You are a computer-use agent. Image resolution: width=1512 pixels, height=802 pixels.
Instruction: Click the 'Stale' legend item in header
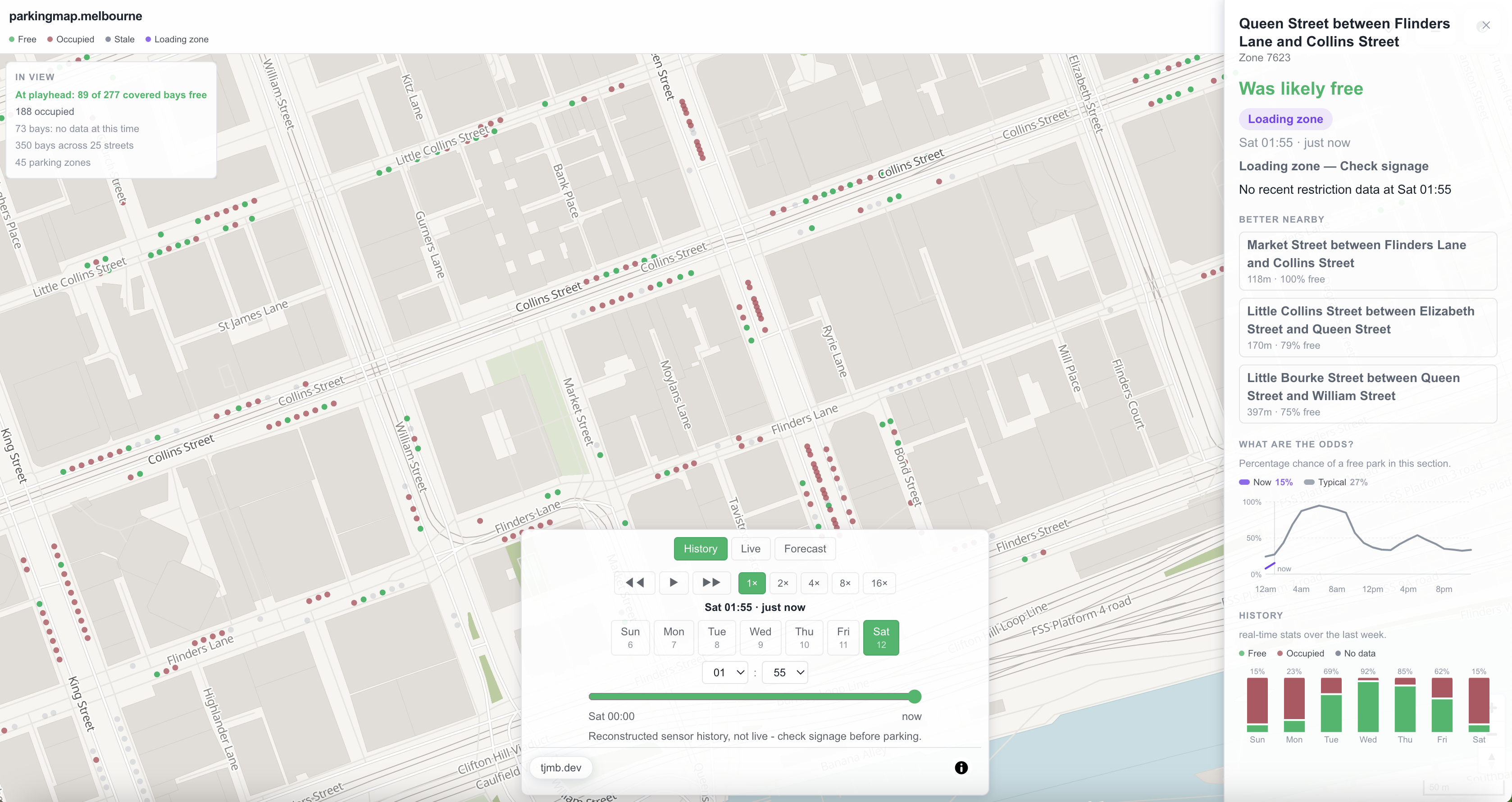pyautogui.click(x=120, y=39)
